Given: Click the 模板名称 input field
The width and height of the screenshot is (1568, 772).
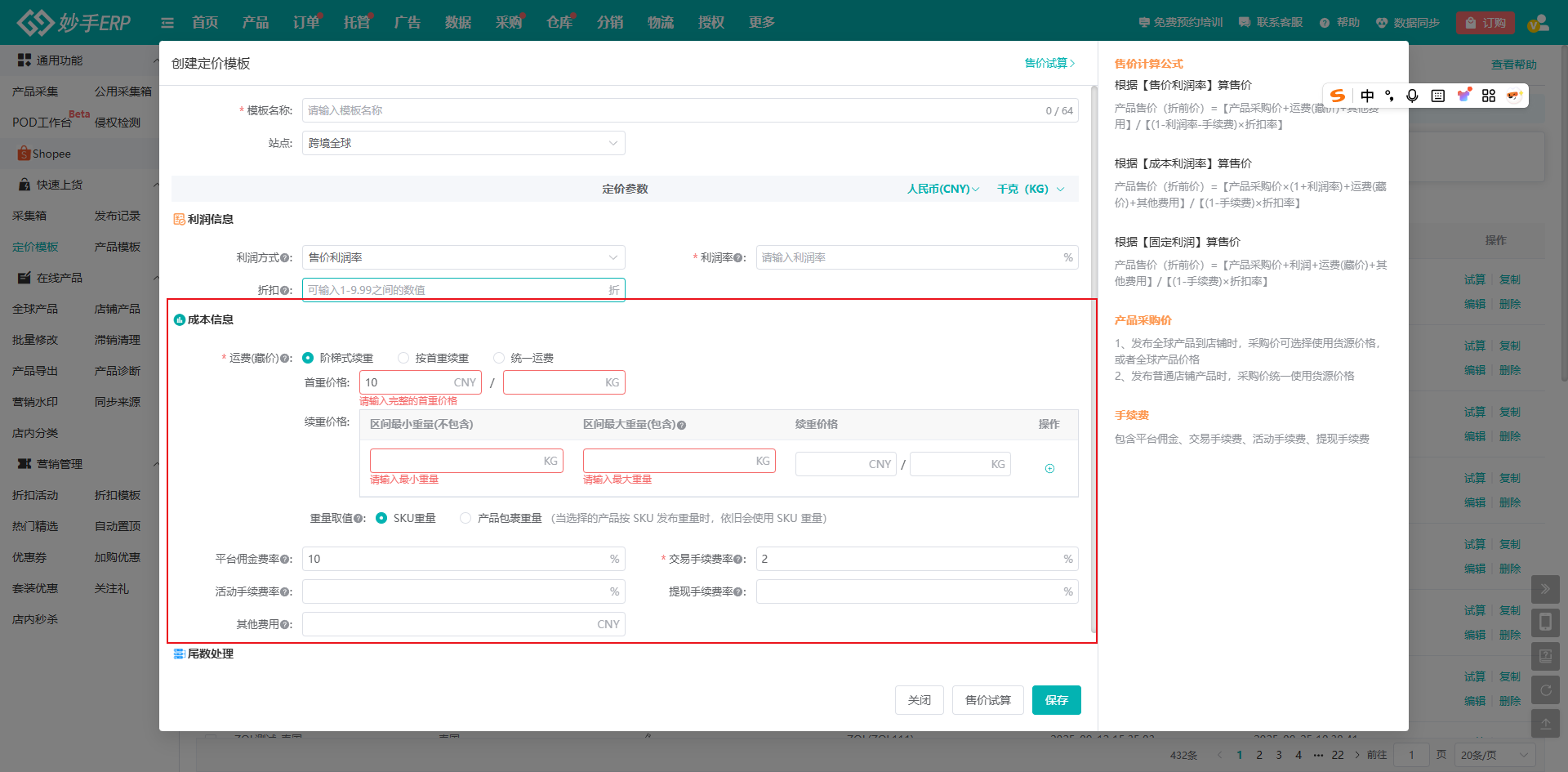Looking at the screenshot, I should (x=670, y=110).
